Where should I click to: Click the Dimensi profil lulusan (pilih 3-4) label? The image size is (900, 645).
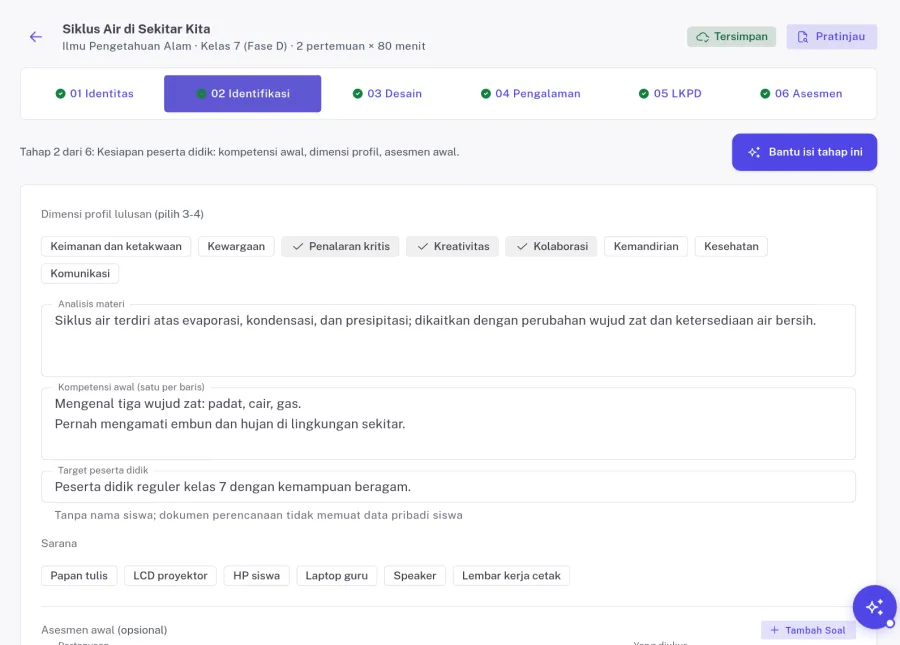click(x=122, y=214)
